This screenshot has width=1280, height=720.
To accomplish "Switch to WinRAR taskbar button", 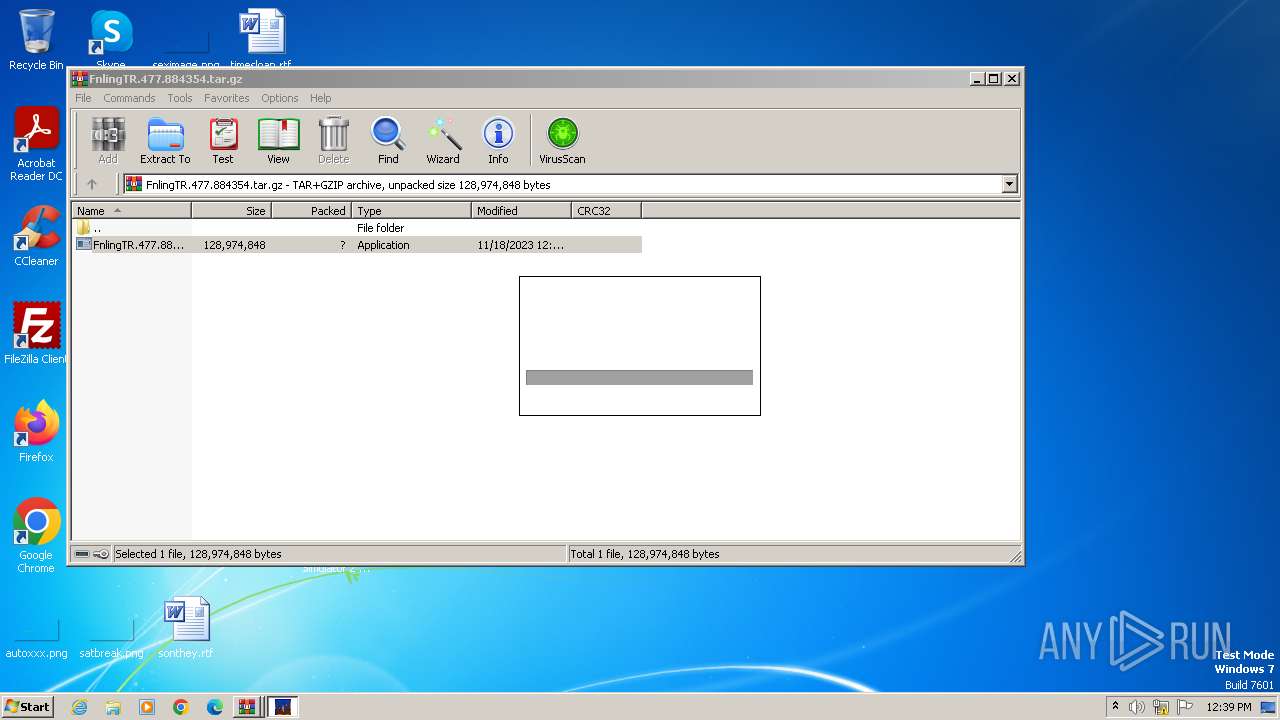I will pos(246,707).
